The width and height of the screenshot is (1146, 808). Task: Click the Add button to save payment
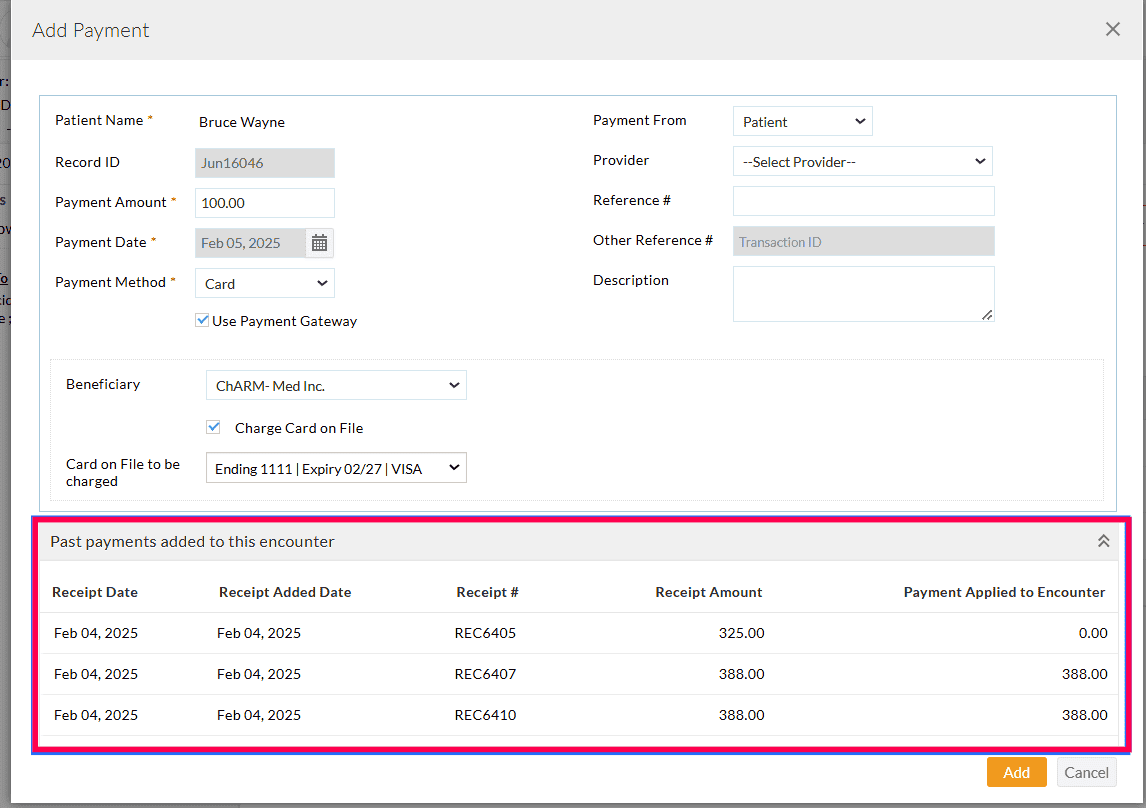[1016, 772]
